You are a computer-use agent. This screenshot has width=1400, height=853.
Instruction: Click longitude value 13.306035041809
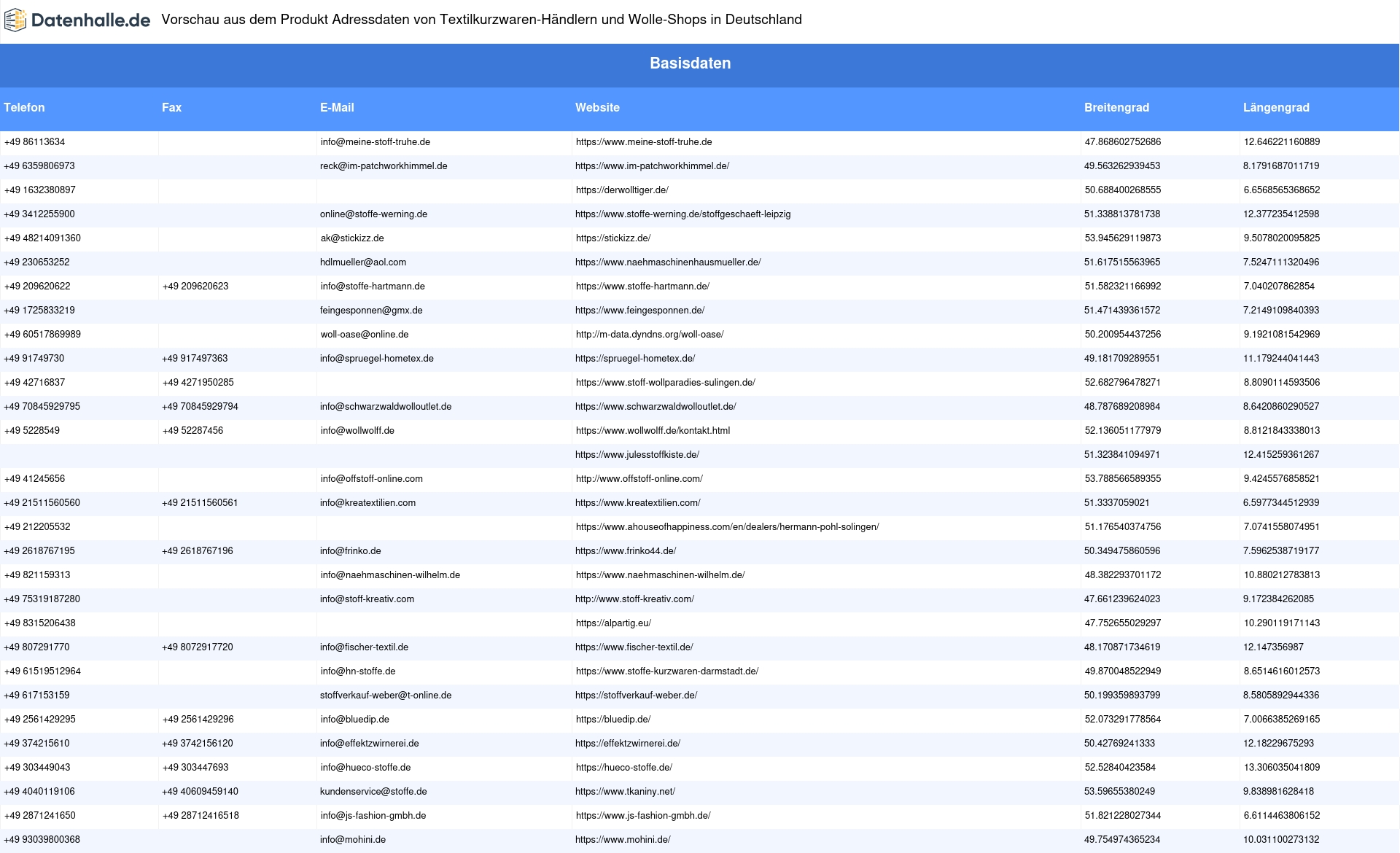click(1282, 768)
